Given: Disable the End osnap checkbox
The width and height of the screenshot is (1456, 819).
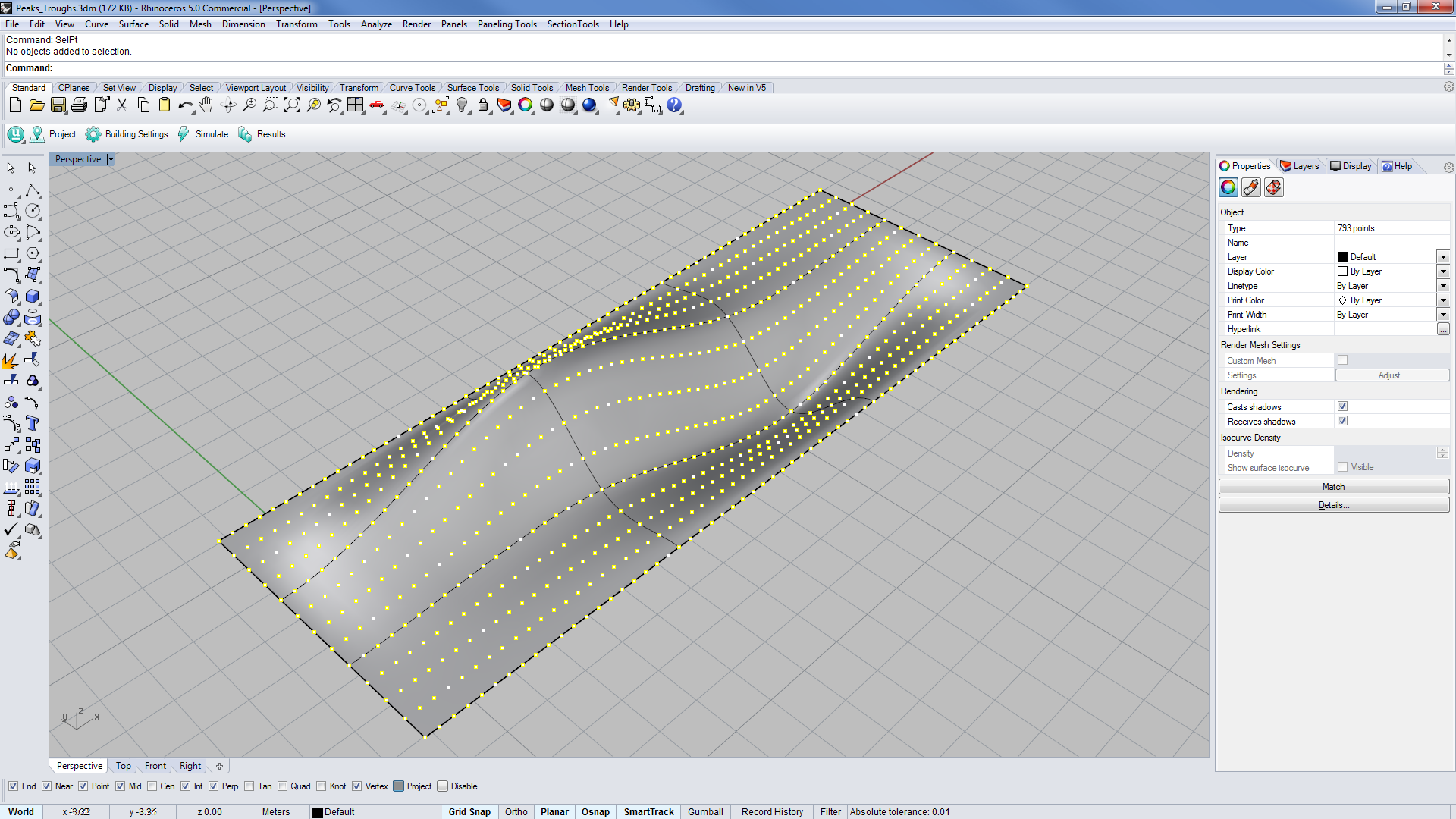Looking at the screenshot, I should pyautogui.click(x=14, y=786).
